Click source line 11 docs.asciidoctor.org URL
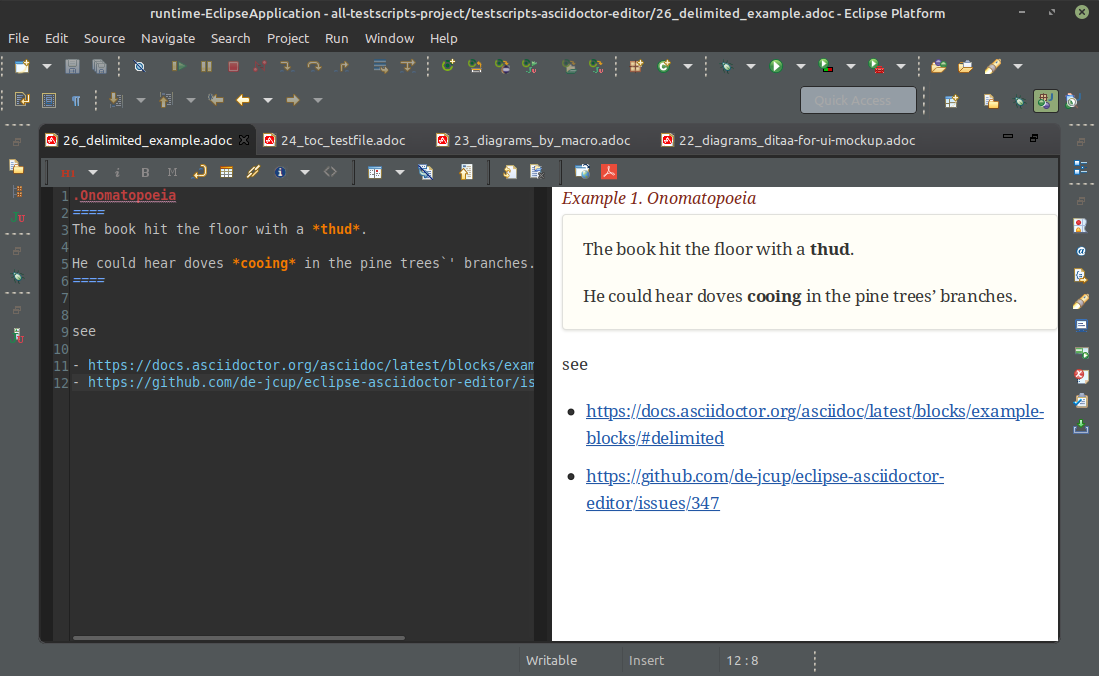 (310, 365)
